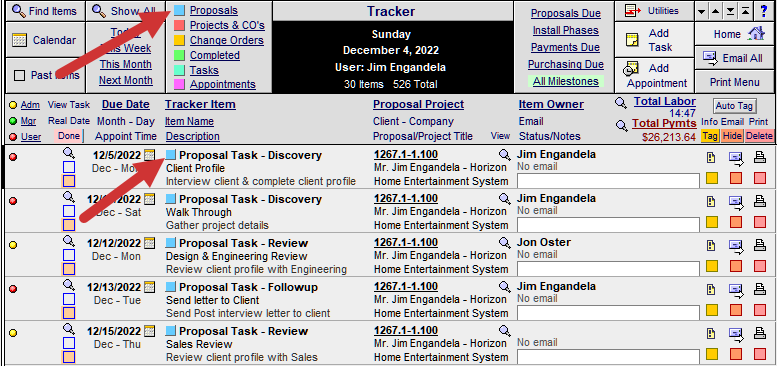Viewport: 777px width, 366px height.
Task: Click the Add Task button
Action: pyautogui.click(x=654, y=40)
